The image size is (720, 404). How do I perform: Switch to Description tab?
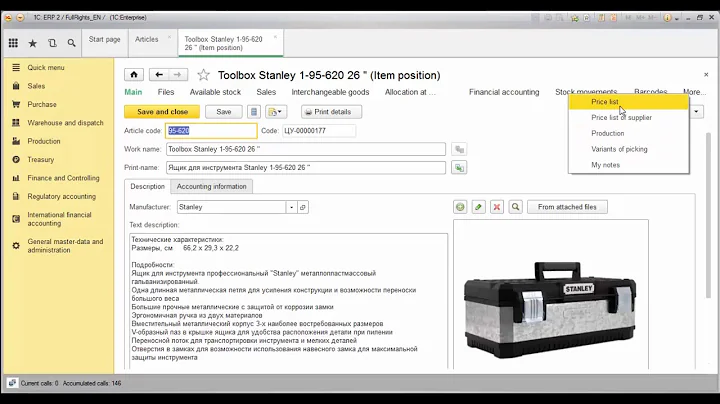click(x=147, y=186)
